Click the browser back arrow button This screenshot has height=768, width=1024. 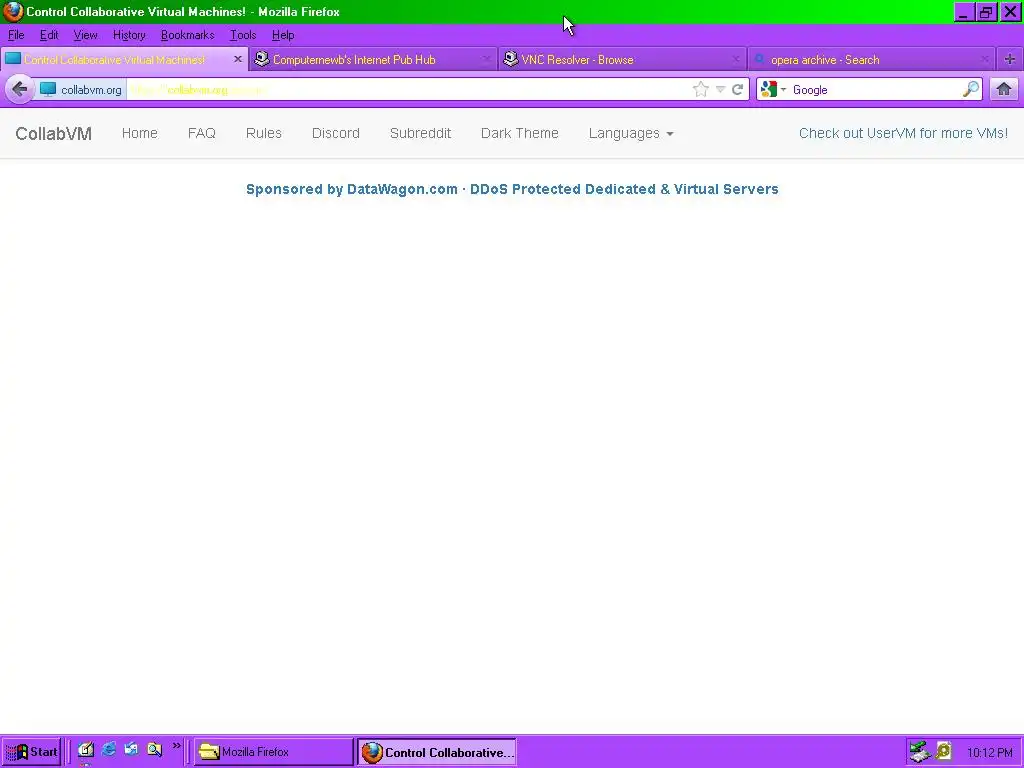click(20, 89)
